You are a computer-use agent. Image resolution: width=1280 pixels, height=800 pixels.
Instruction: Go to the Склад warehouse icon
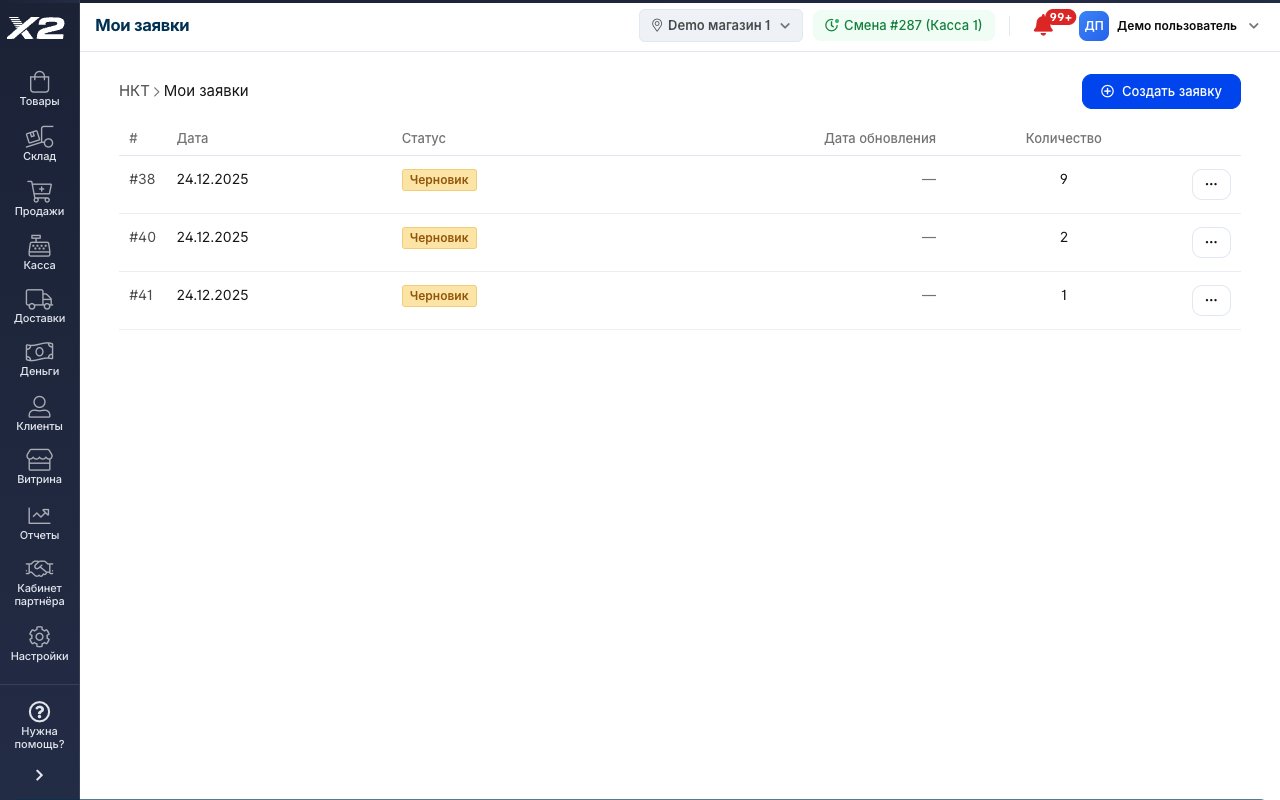coord(39,144)
